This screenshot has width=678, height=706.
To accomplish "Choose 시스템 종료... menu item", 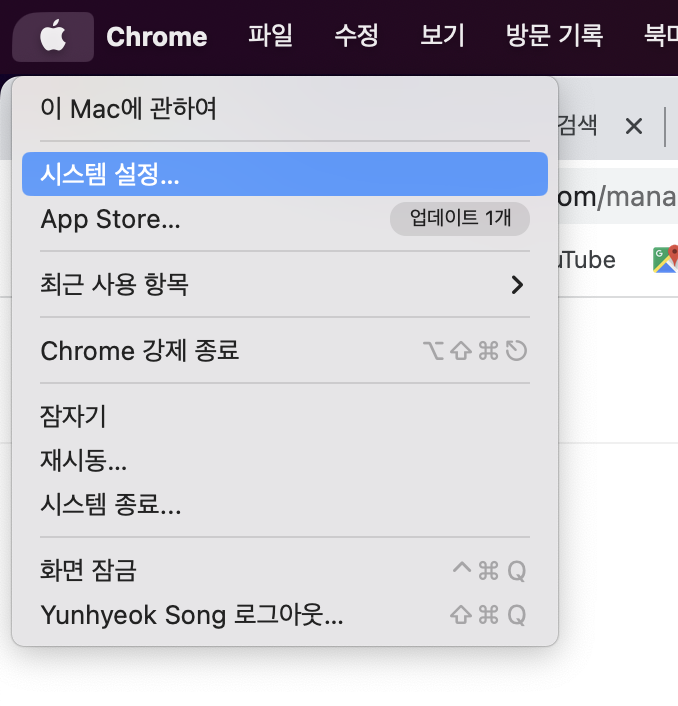I will click(285, 504).
